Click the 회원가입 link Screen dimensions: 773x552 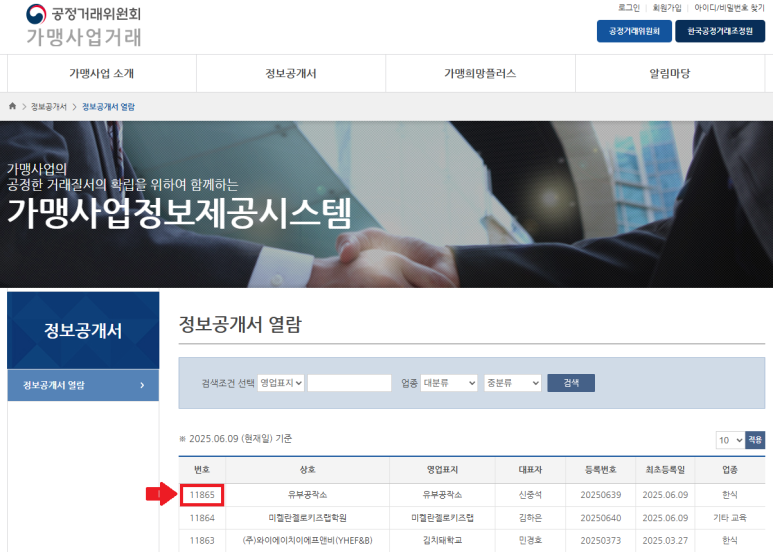tap(667, 8)
